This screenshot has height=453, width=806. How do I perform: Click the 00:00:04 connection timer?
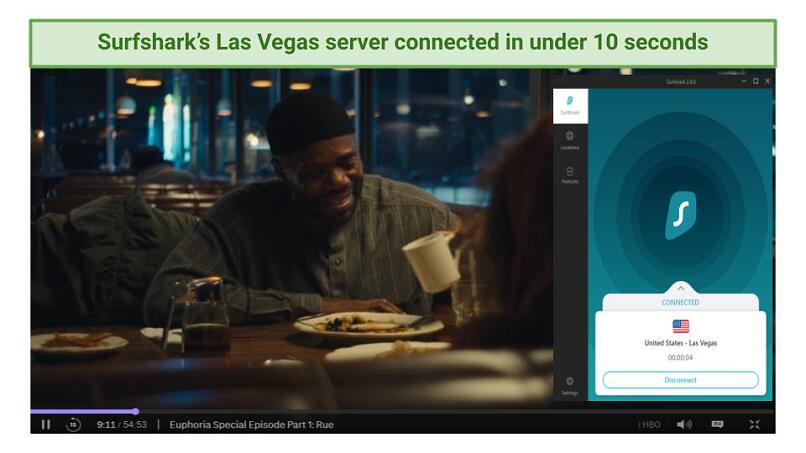tap(680, 357)
